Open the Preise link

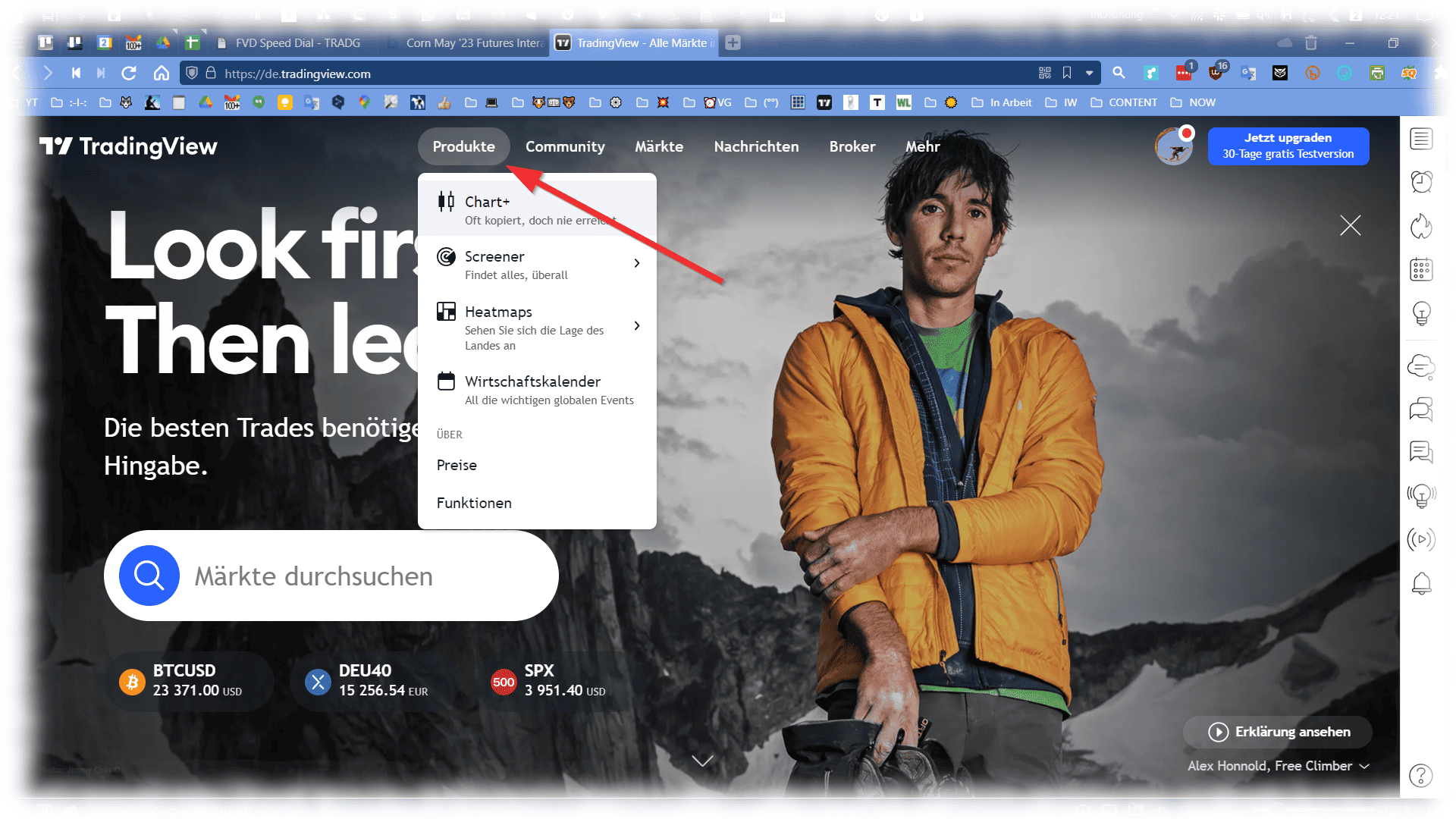(x=457, y=465)
